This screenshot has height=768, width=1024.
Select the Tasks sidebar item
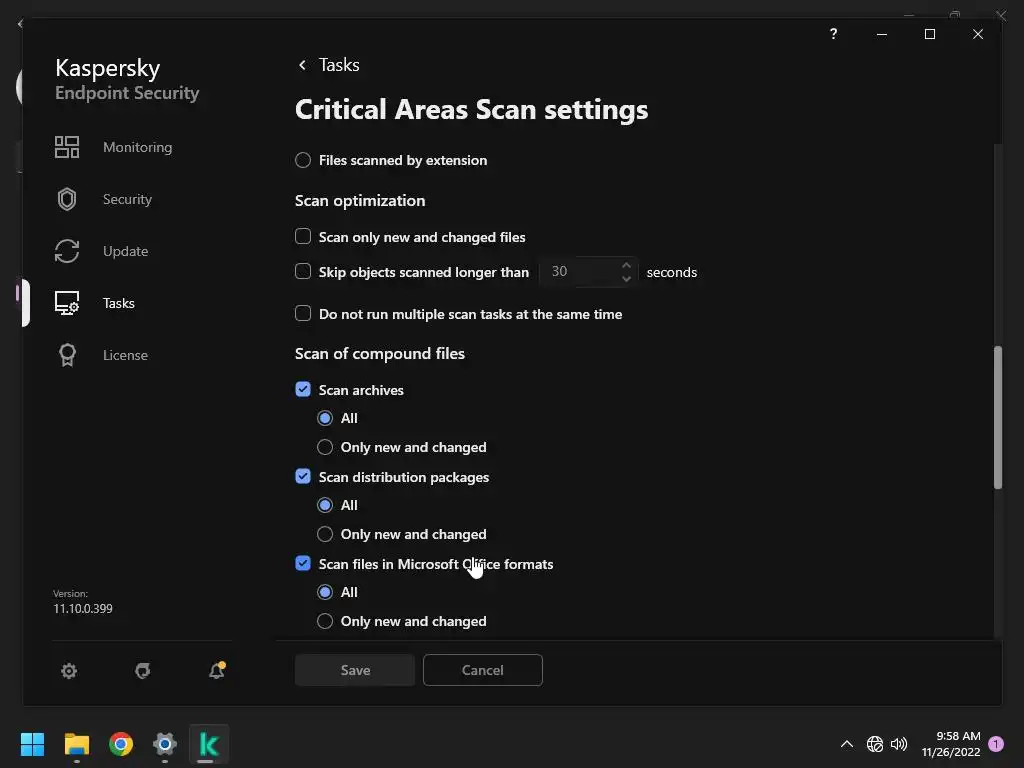[118, 303]
